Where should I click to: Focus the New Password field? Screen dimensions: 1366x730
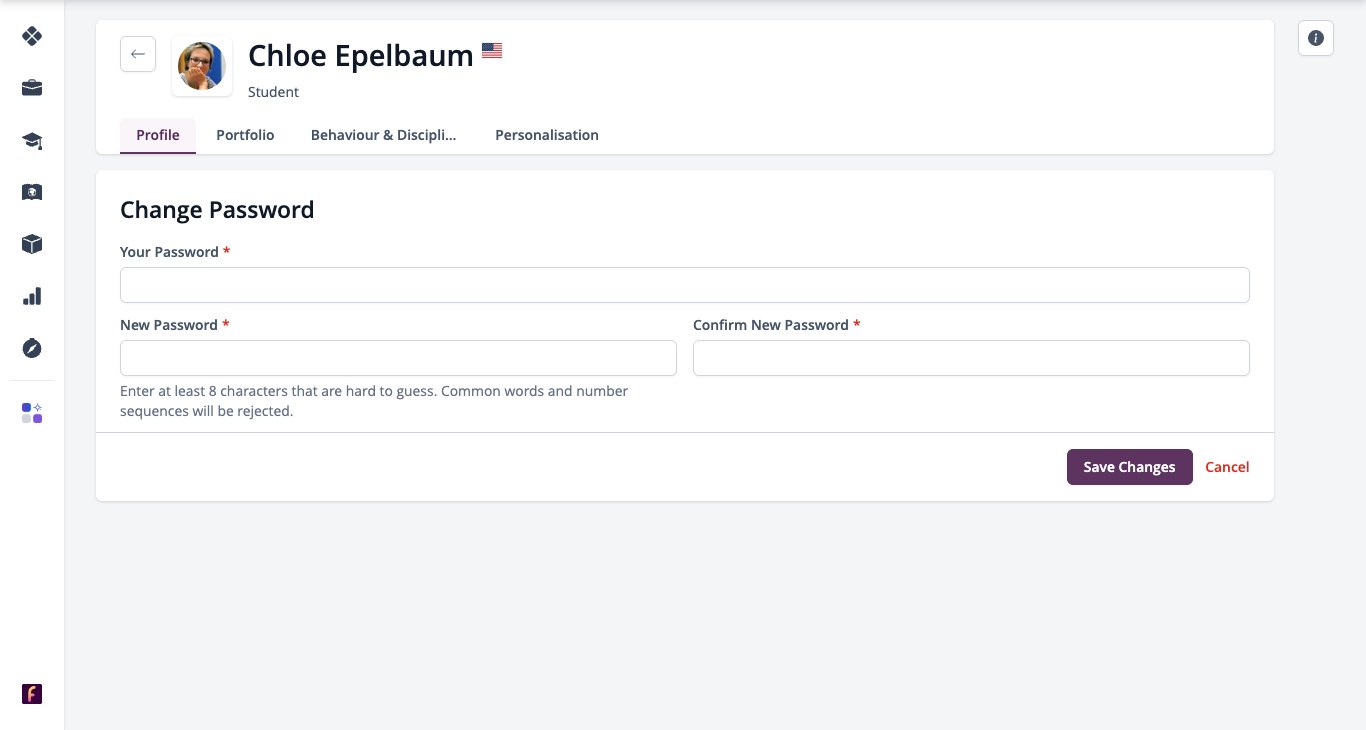398,358
